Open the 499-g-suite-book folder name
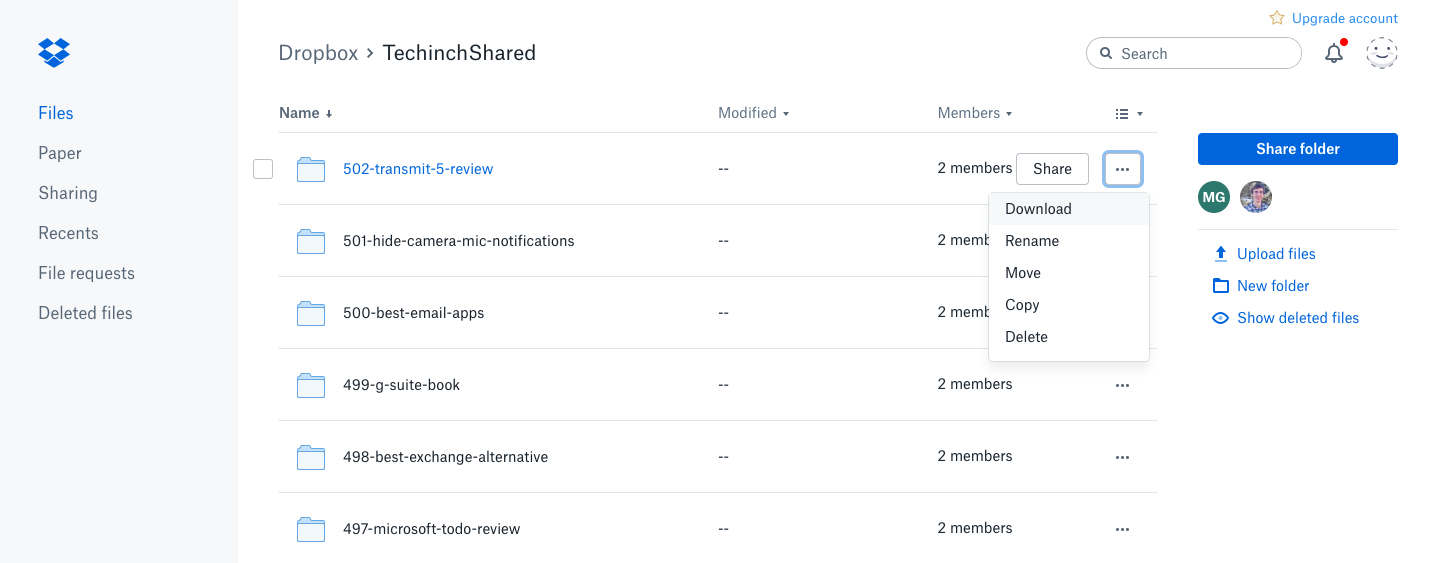This screenshot has width=1433, height=563. 402,385
